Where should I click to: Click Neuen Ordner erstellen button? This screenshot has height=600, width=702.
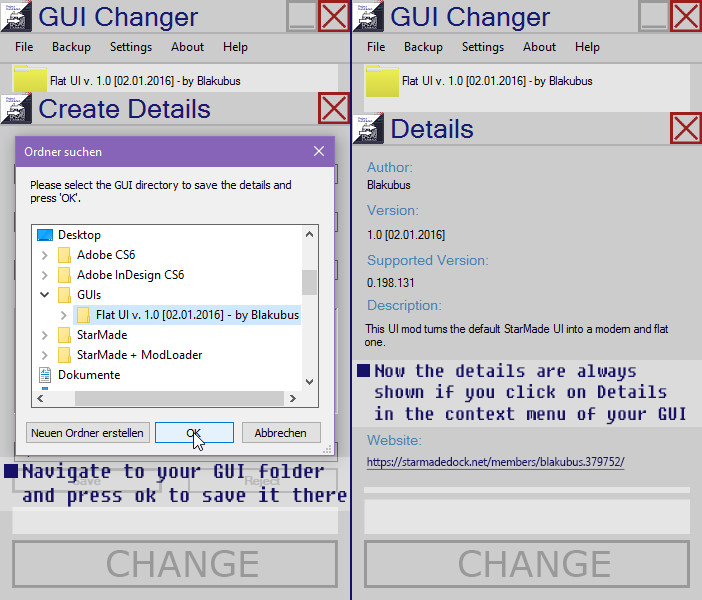pos(87,433)
